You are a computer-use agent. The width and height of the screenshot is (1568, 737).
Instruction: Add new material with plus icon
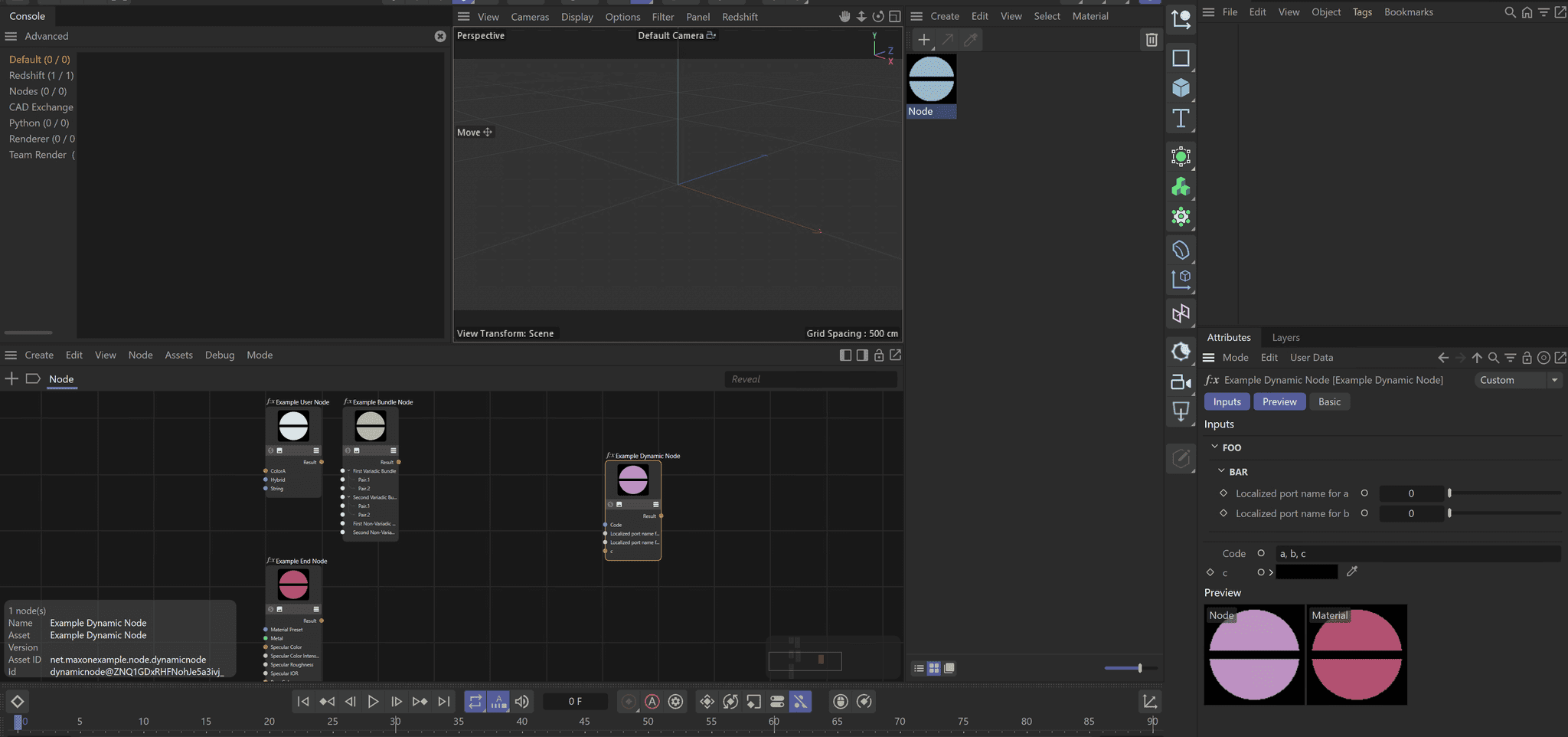pyautogui.click(x=923, y=40)
